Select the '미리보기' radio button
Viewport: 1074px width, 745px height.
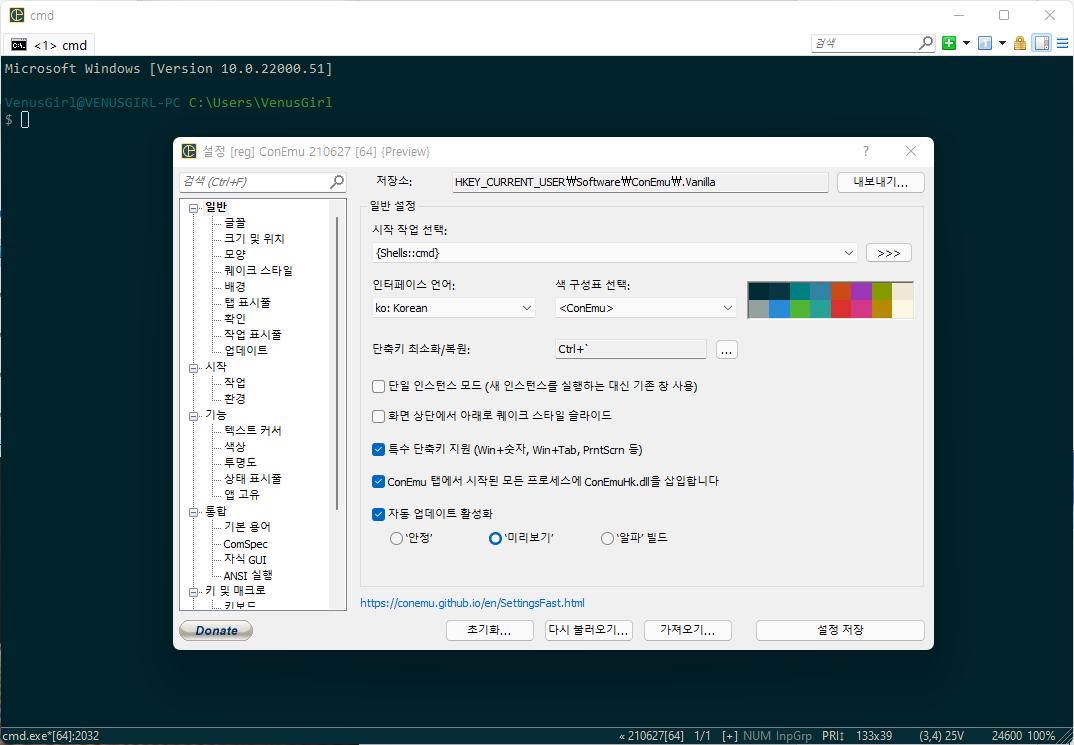495,538
